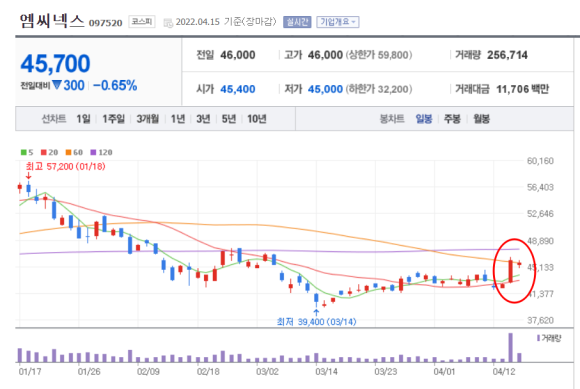Viewport: 580px width, 389px height.
Task: Click the 04/12 date axis label
Action: point(504,371)
